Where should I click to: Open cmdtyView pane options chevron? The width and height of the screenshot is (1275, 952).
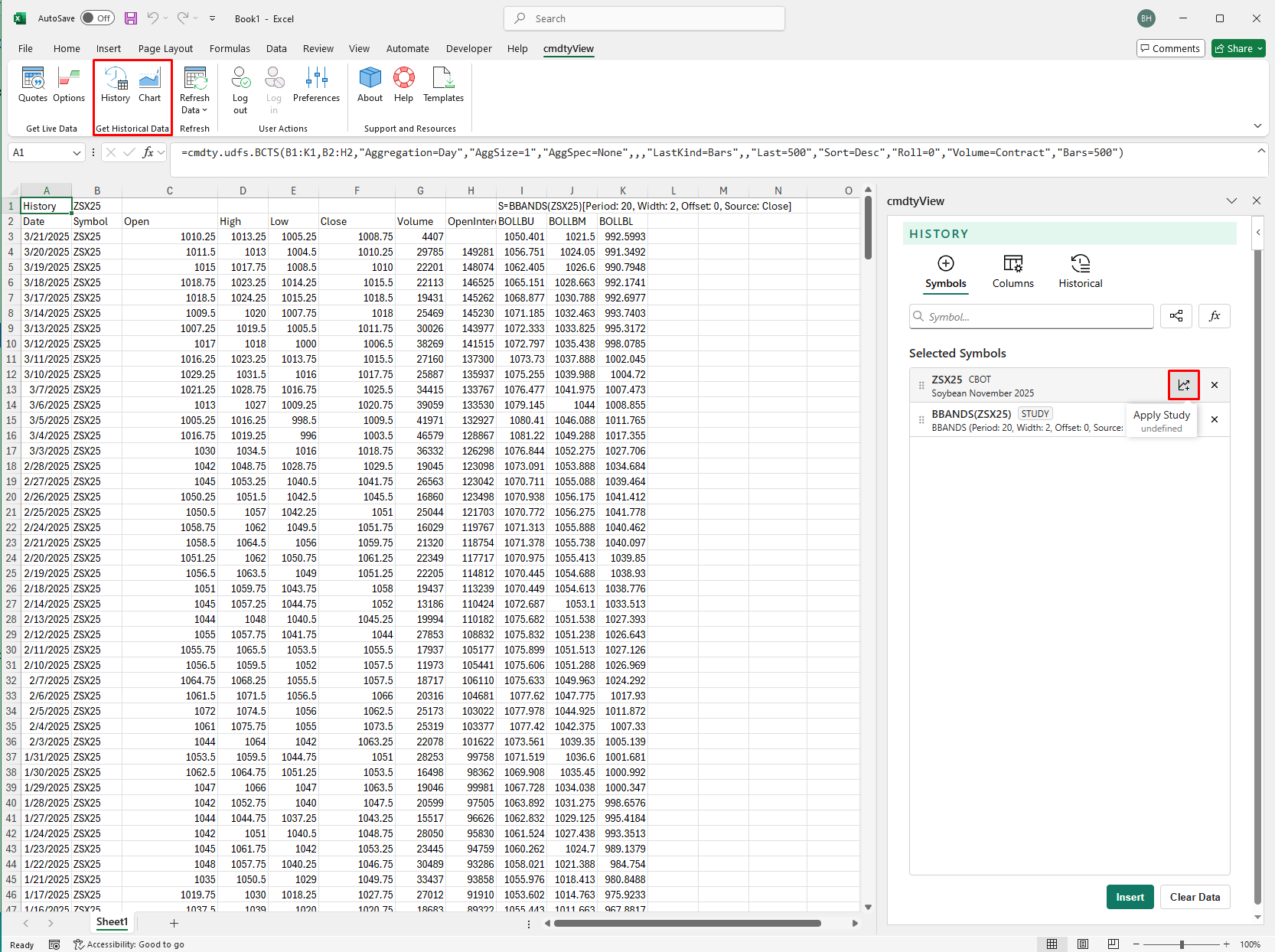(x=1231, y=201)
